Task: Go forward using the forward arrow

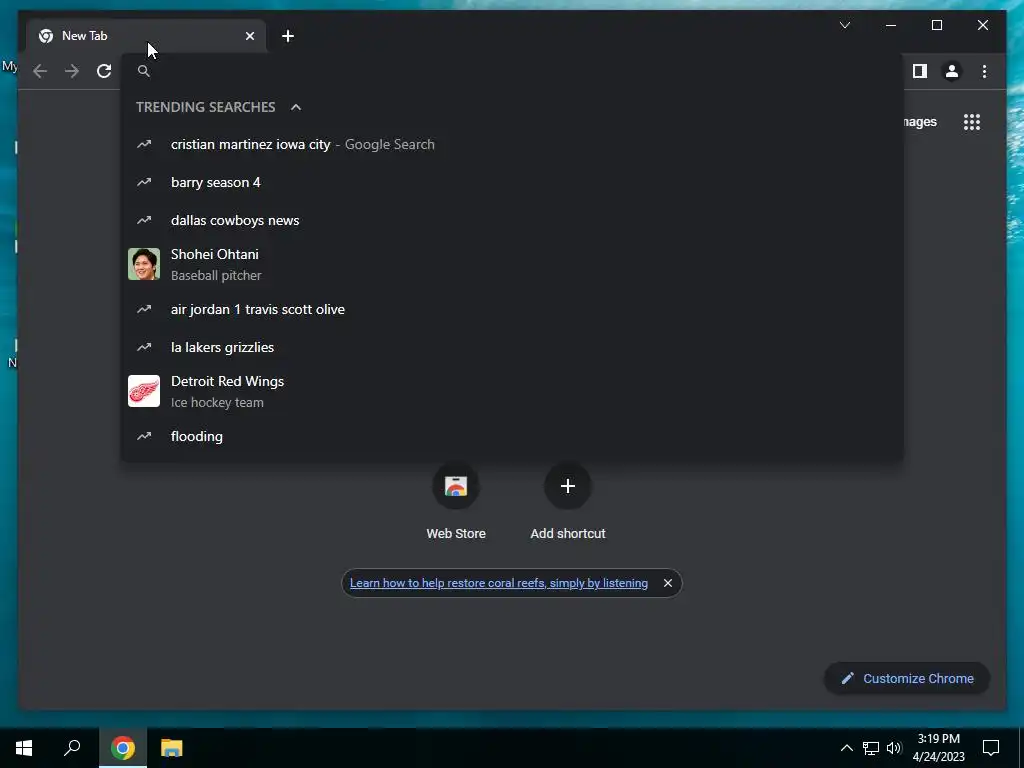Action: pyautogui.click(x=72, y=71)
